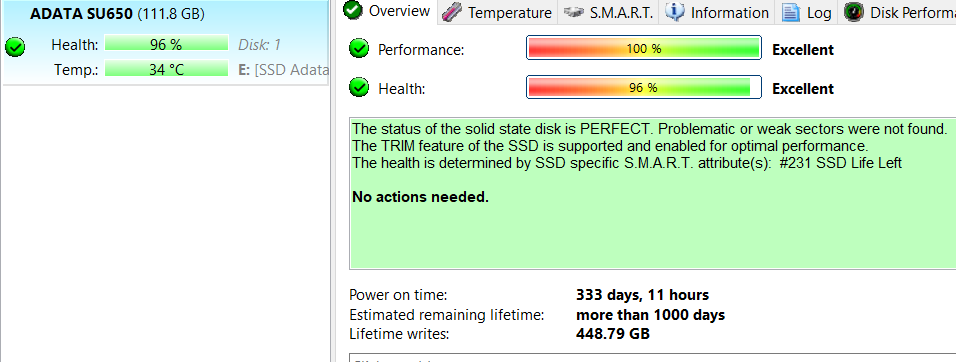
Task: Click the Temperature tab thermometer icon
Action: tap(451, 12)
